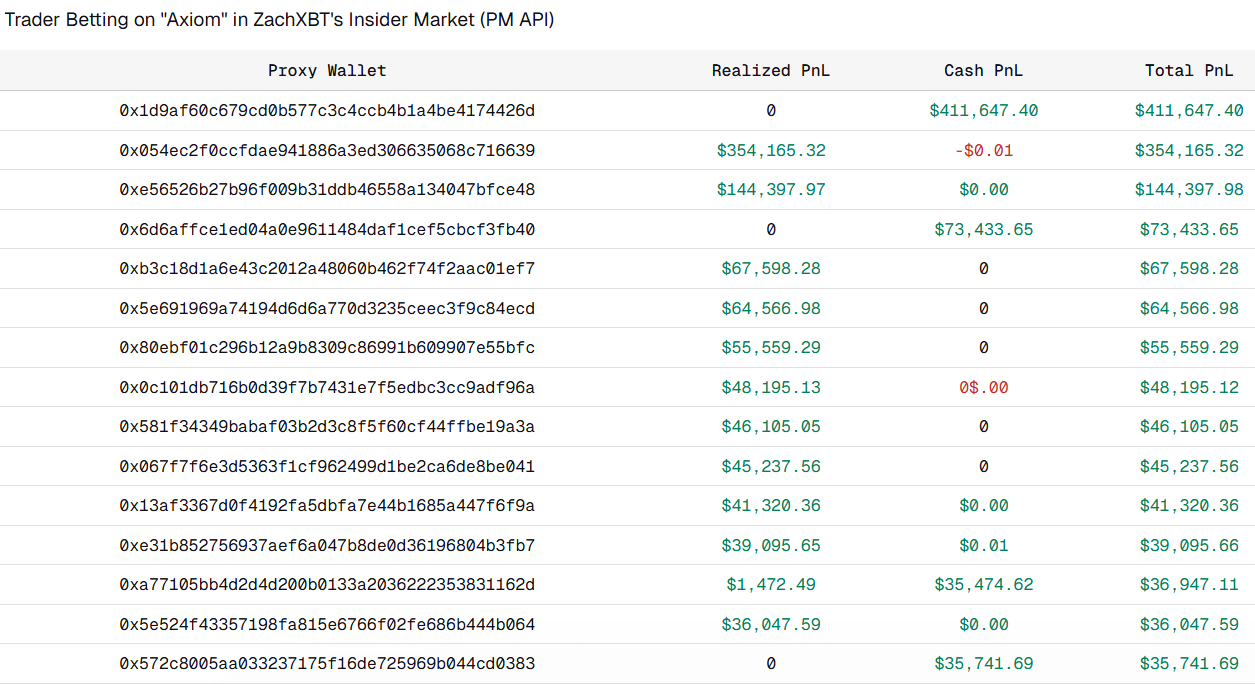
Task: Select bottom wallet 0x572c8005aa033237175f16de725969b044cd0383
Action: pyautogui.click(x=327, y=663)
